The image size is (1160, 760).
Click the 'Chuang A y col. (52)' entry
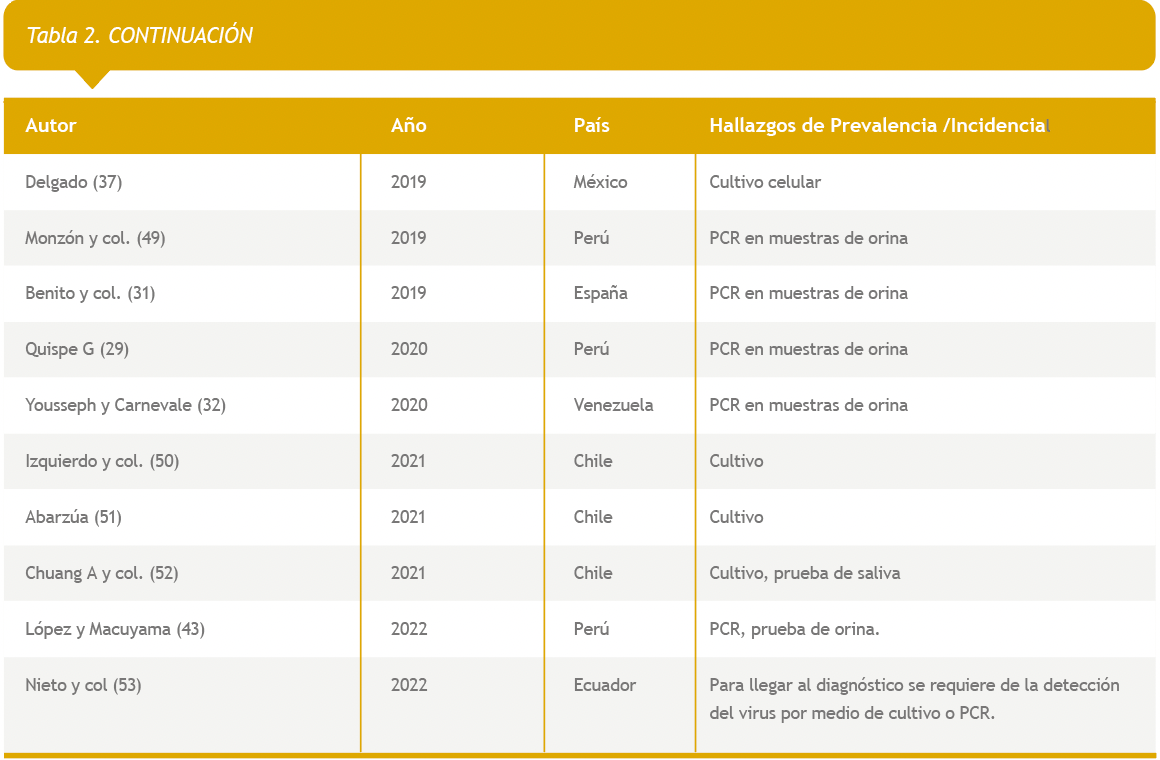[102, 573]
